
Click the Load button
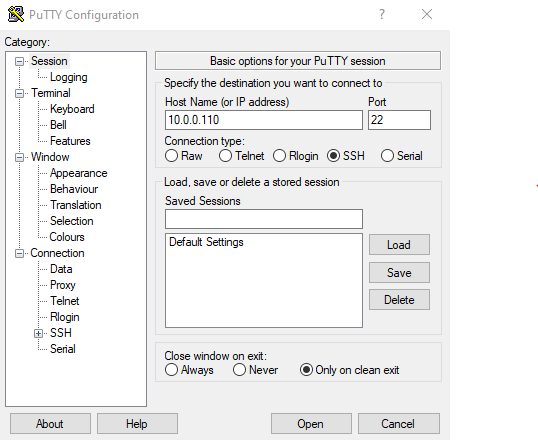click(399, 245)
